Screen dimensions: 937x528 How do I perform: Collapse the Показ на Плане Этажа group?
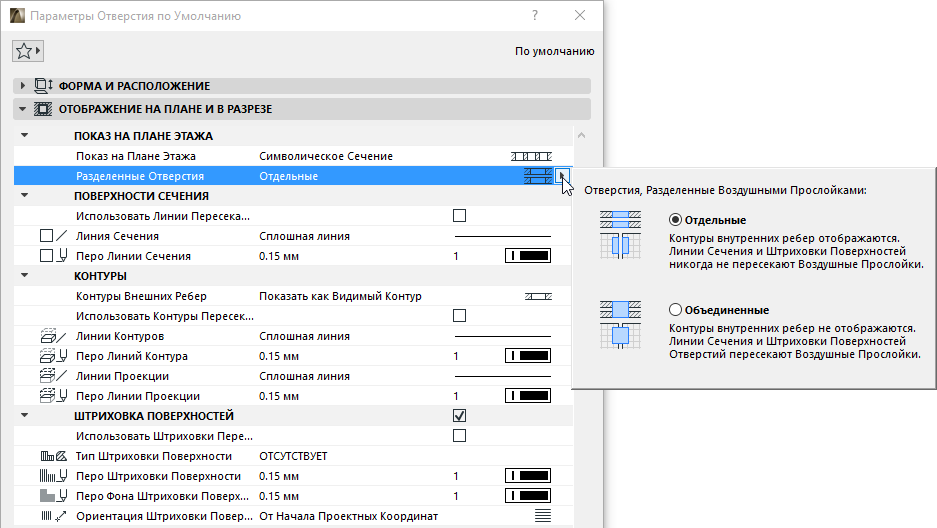pos(25,136)
